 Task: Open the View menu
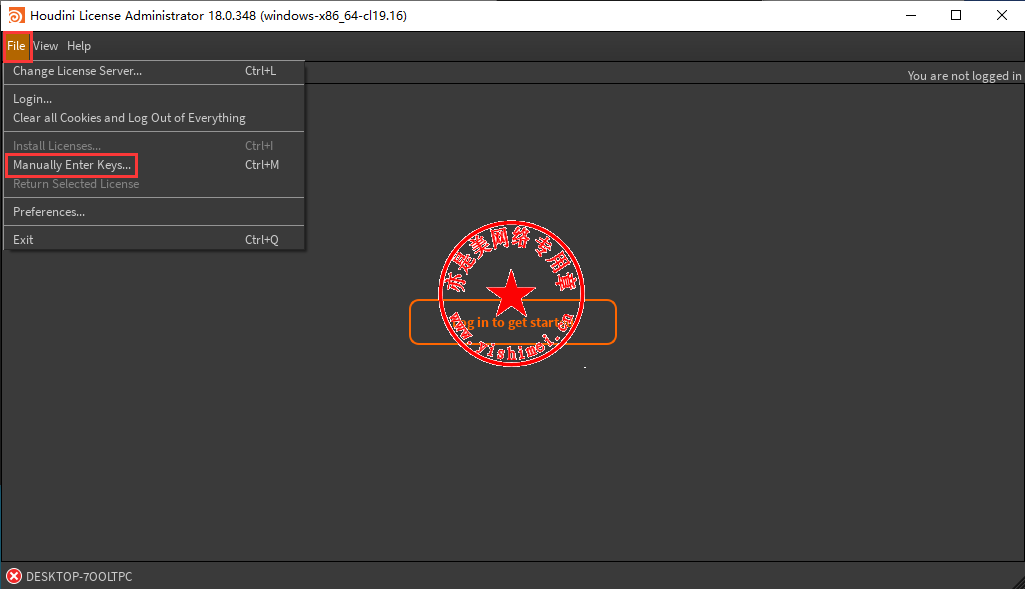point(46,46)
